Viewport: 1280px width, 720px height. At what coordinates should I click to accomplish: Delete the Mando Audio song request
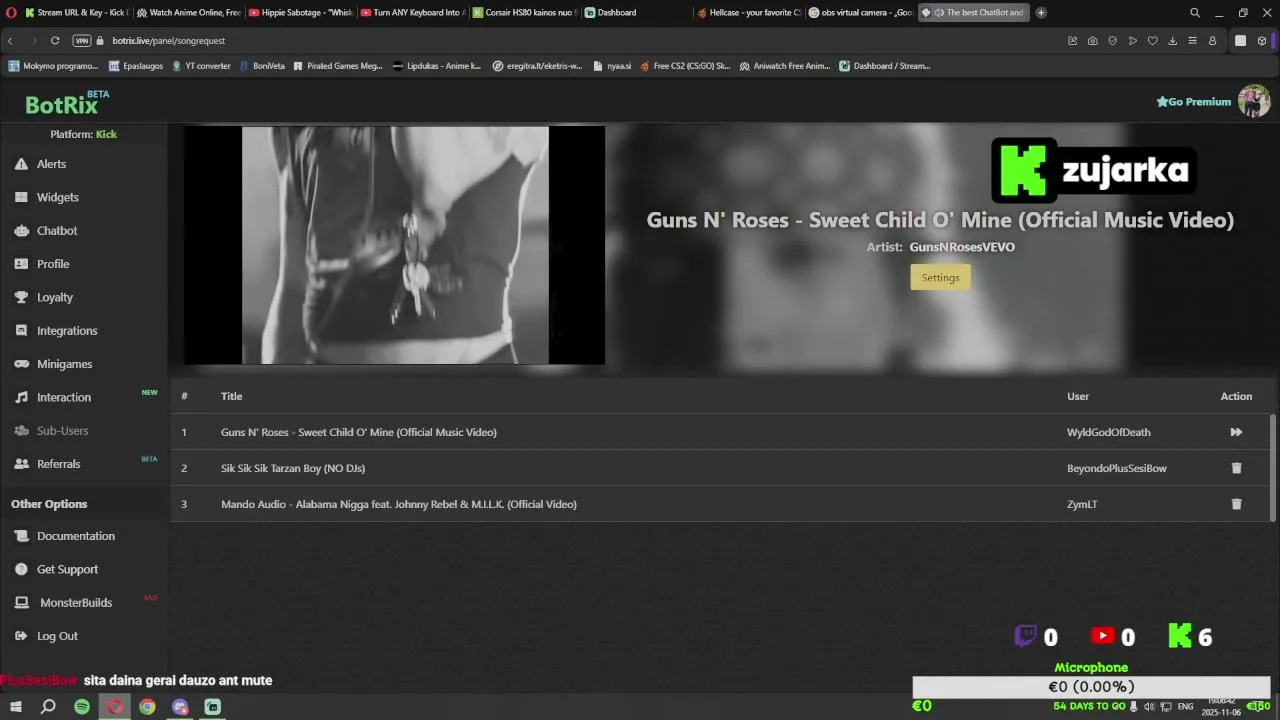[x=1236, y=504]
